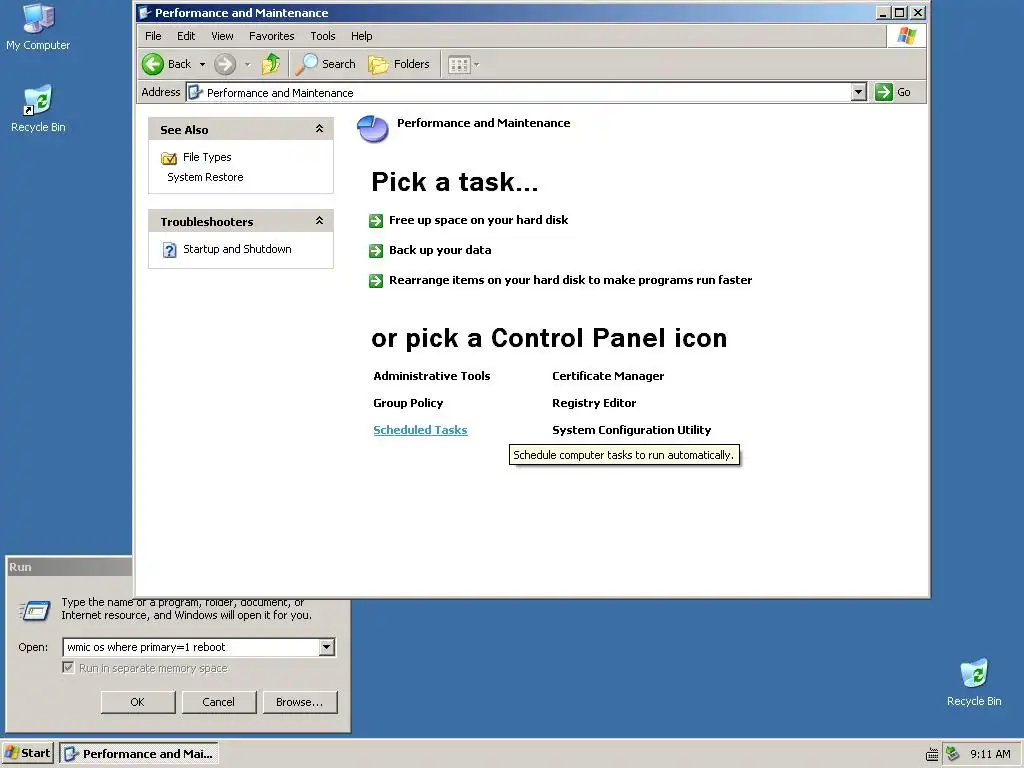Click Startup and Shutdown troubleshooter text
Viewport: 1024px width, 768px height.
click(237, 249)
